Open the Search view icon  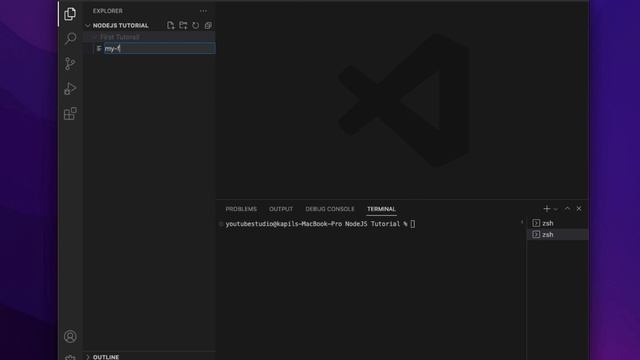(x=70, y=38)
